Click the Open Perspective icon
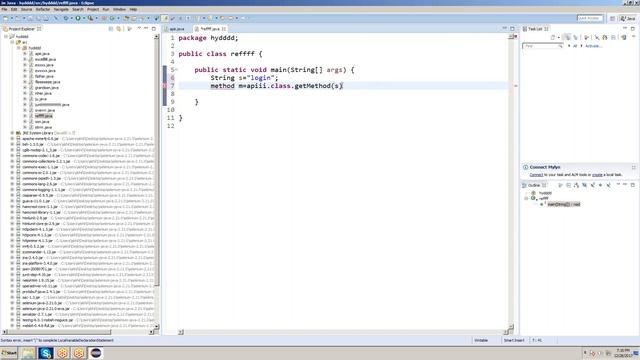Image resolution: width=640 pixels, height=360 pixels. click(612, 18)
